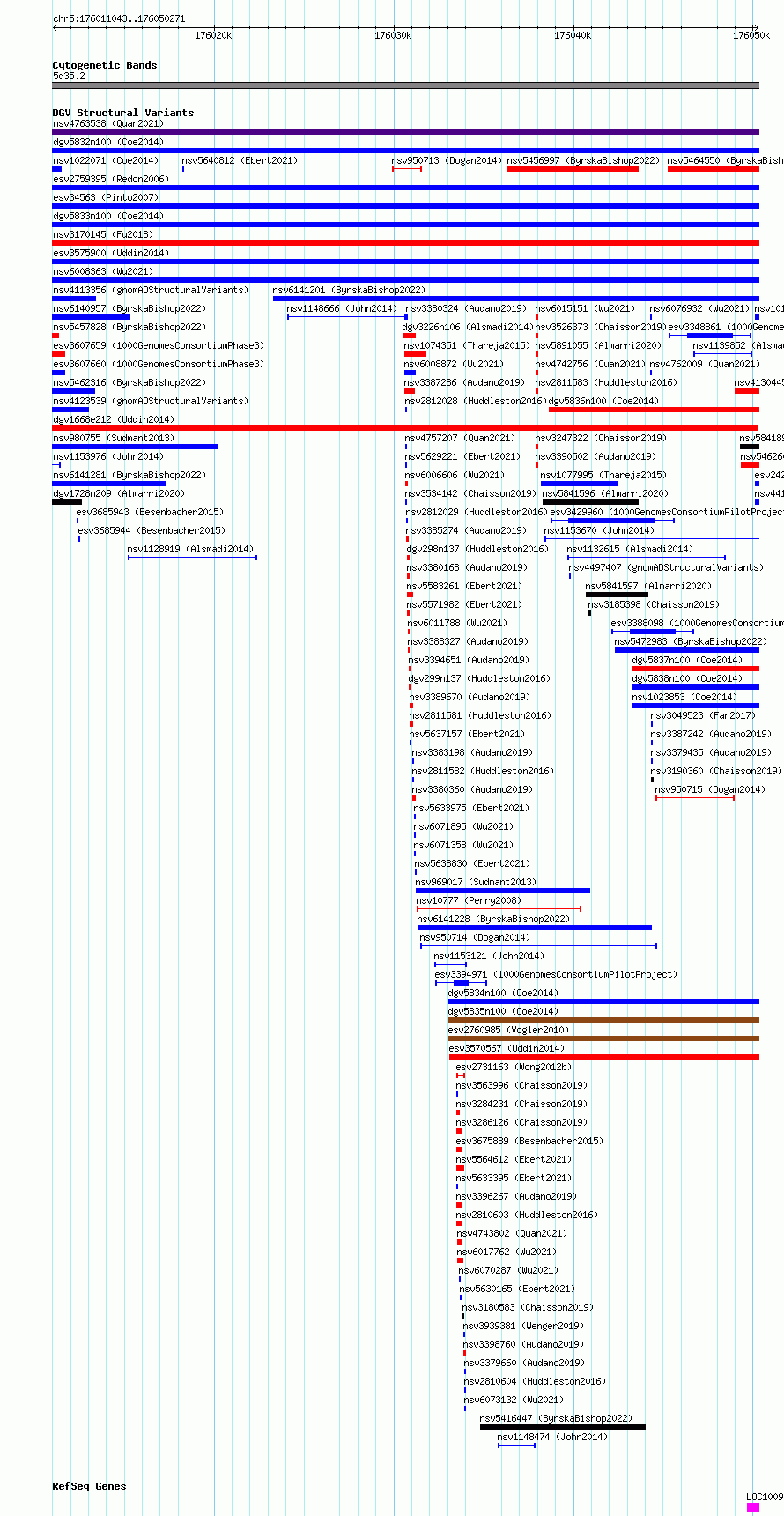Open variant esv2759395 (Redon2006)
Viewport: 784px width, 1516px height.
click(x=110, y=179)
